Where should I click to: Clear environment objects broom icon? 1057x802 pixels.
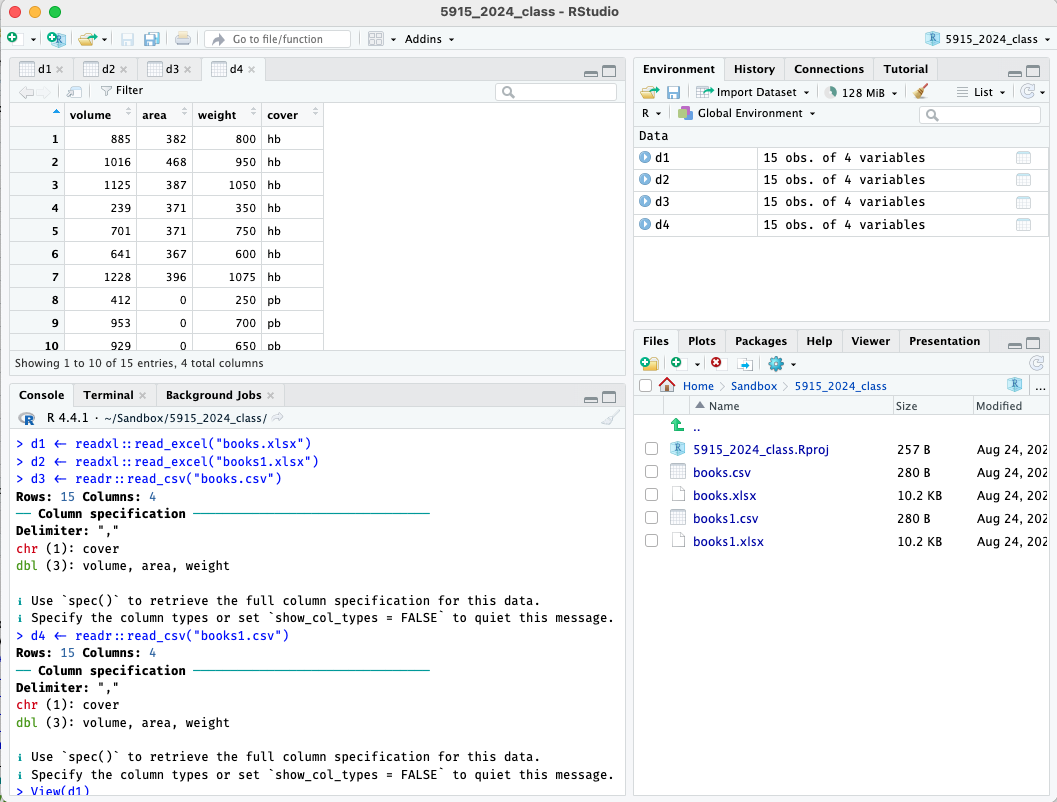tap(921, 91)
